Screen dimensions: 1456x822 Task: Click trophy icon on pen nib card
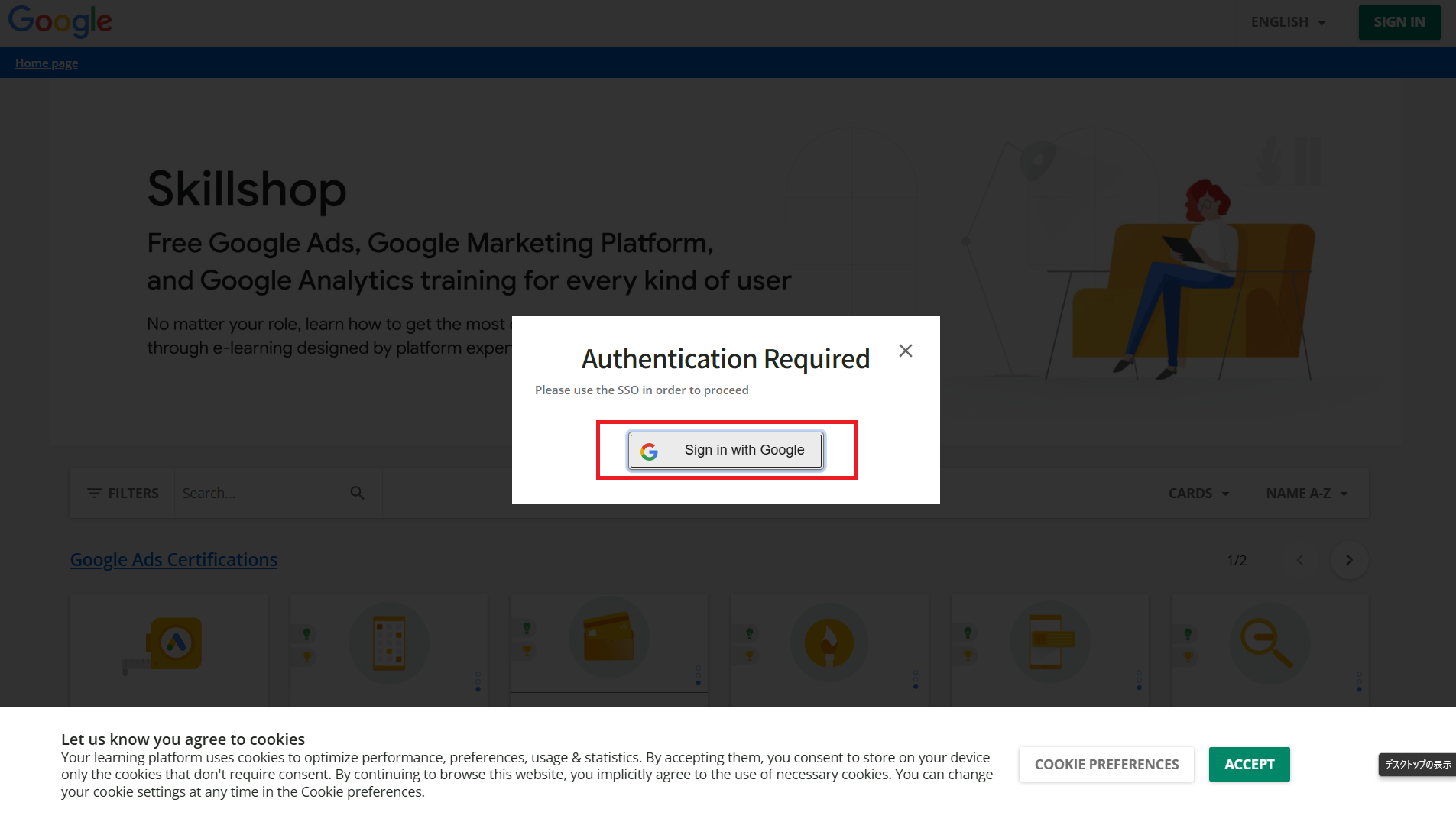click(x=750, y=655)
